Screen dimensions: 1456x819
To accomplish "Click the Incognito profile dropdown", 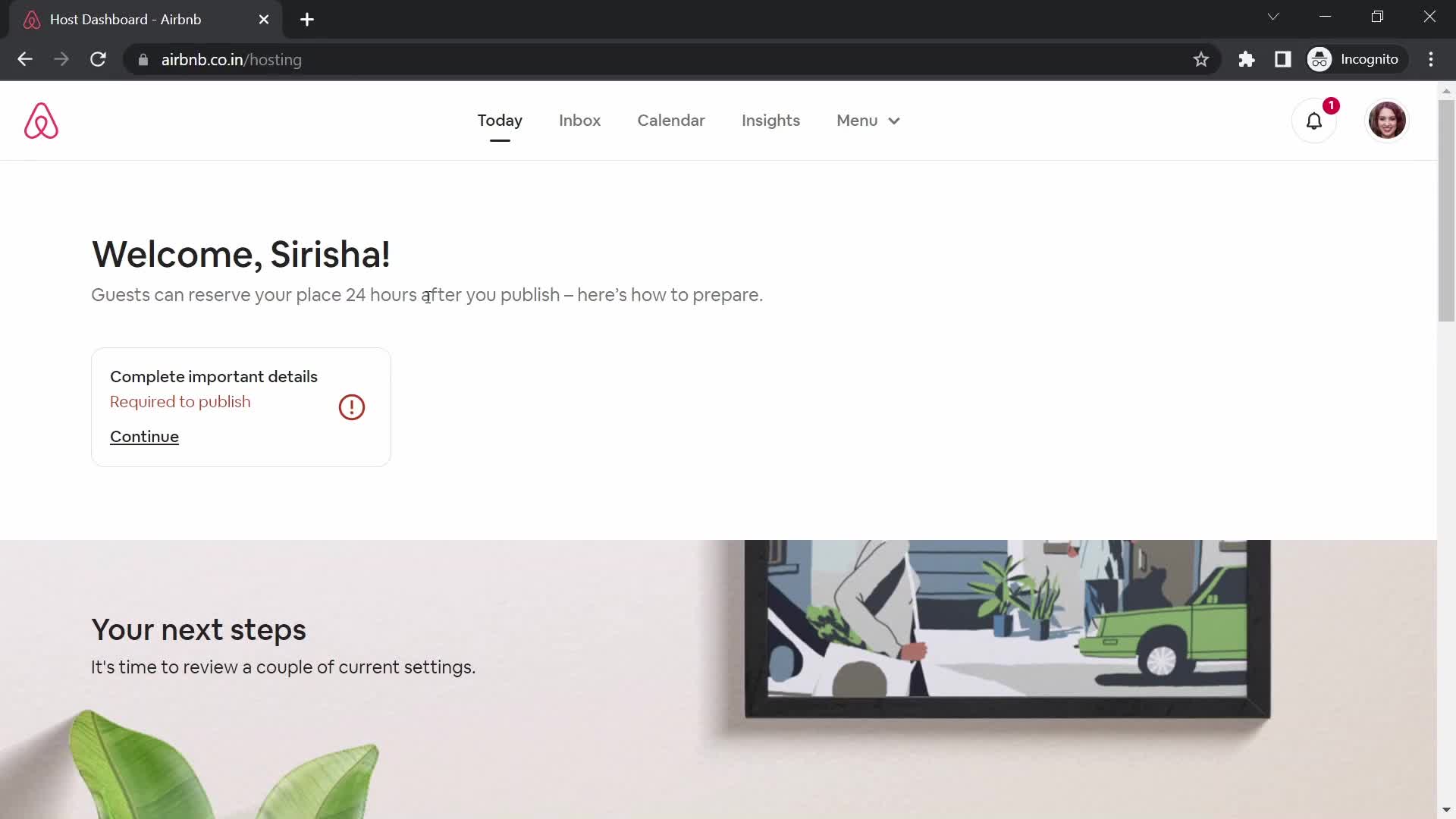I will [1355, 59].
